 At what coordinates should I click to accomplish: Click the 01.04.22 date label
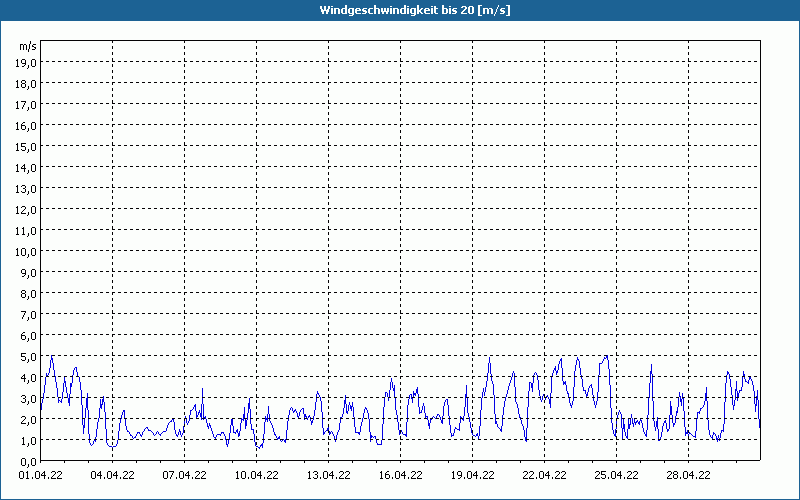(41, 476)
